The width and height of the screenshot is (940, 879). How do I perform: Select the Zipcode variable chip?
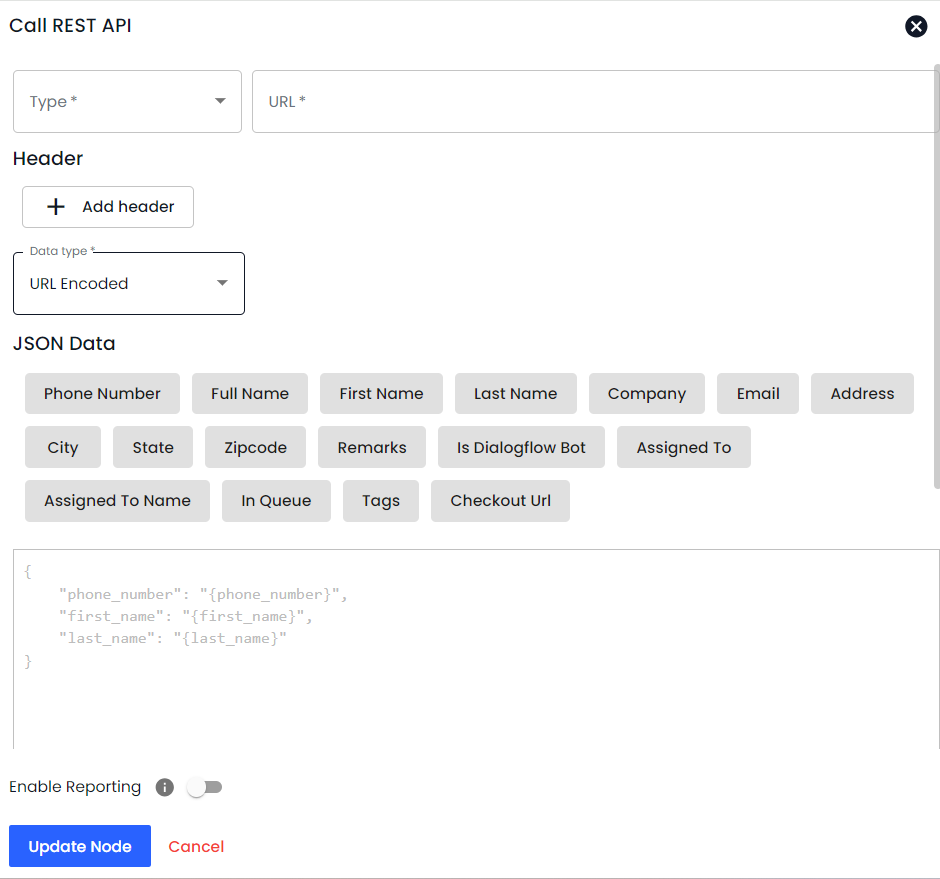point(255,448)
